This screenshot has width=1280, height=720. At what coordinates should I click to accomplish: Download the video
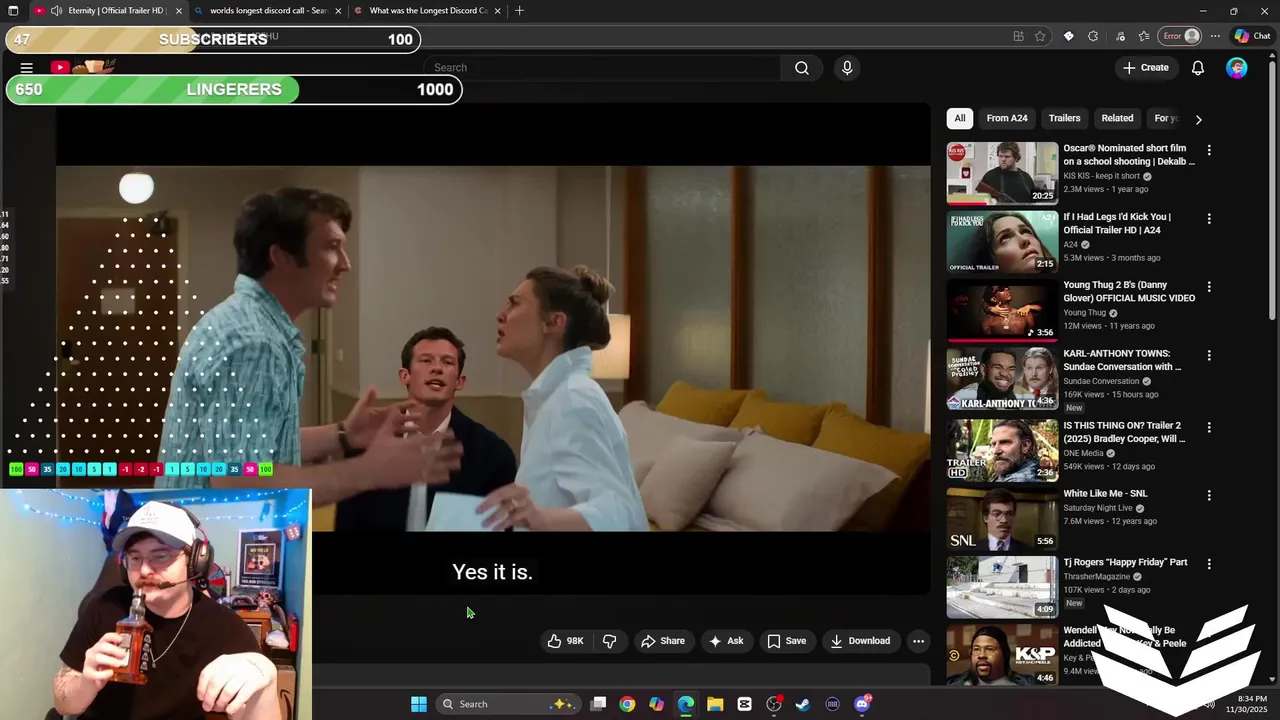860,641
